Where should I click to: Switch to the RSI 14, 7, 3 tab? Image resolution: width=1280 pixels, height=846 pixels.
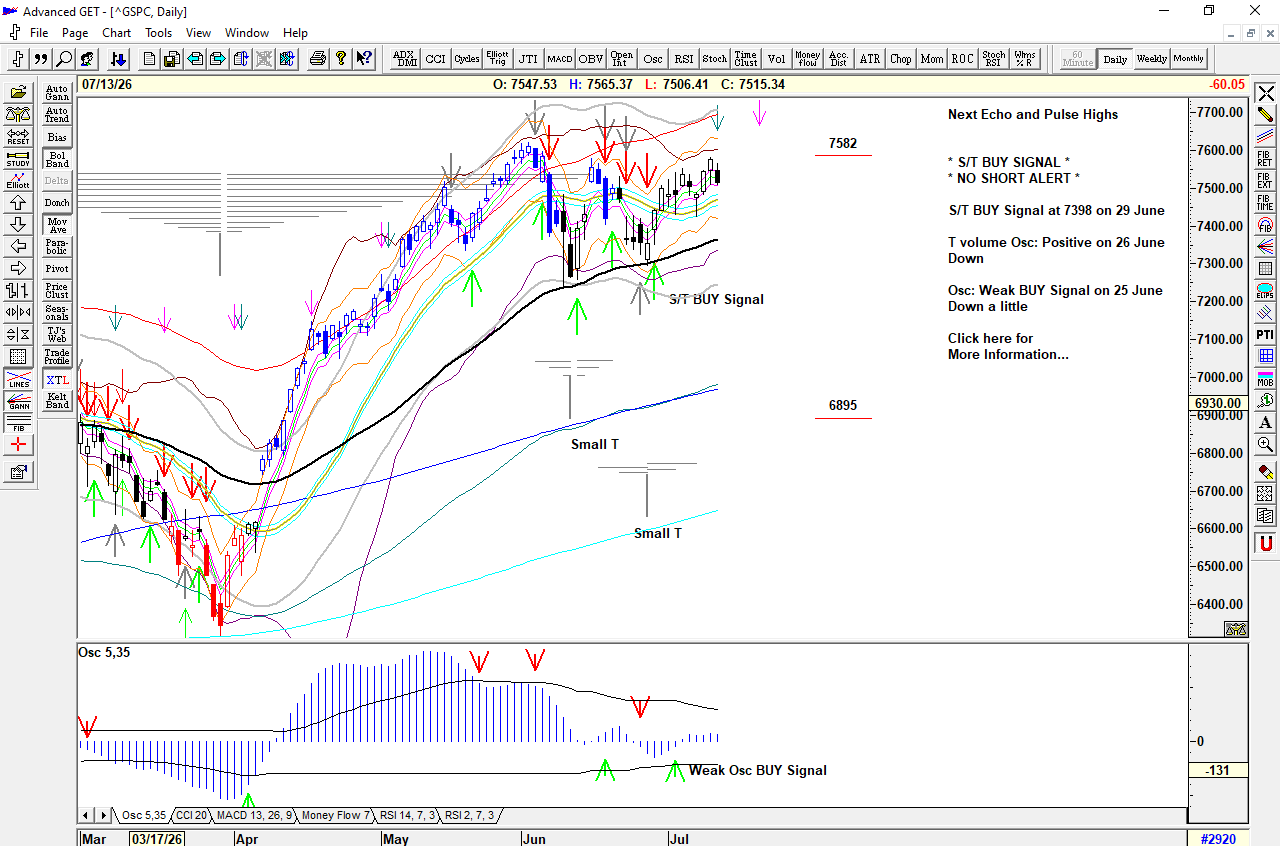[x=408, y=815]
